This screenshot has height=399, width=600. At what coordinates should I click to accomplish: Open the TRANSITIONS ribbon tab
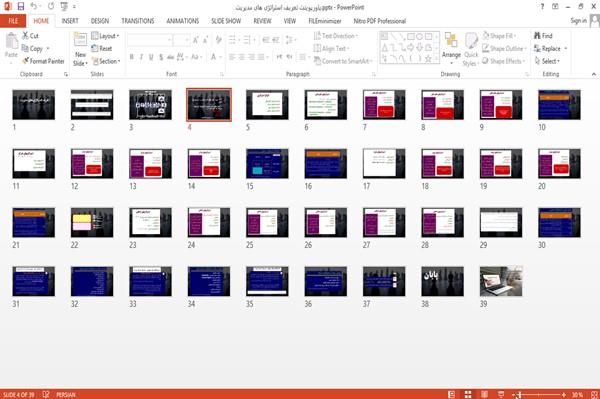point(138,21)
